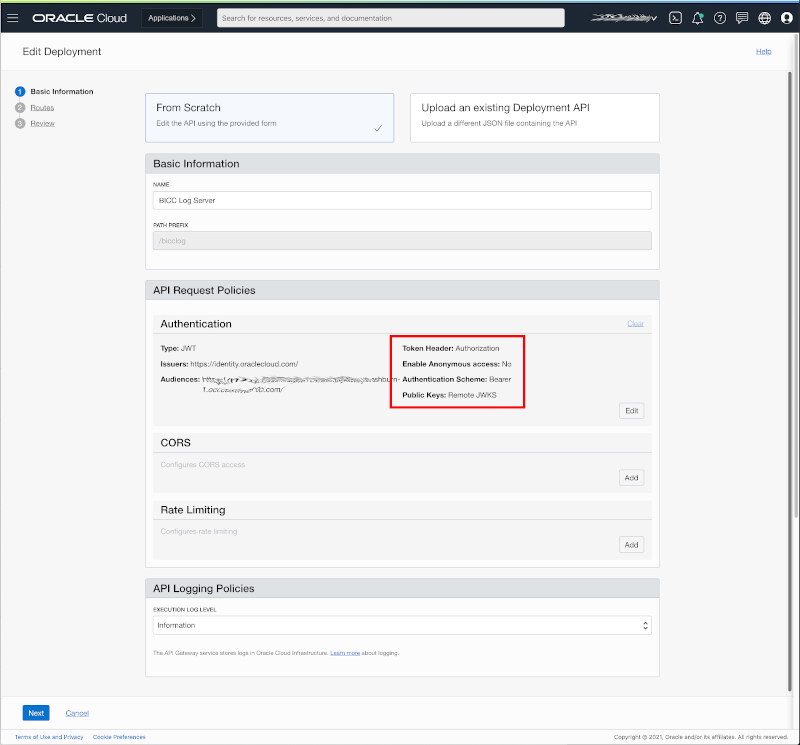Open the Help link
Image resolution: width=800 pixels, height=745 pixels.
pos(763,51)
